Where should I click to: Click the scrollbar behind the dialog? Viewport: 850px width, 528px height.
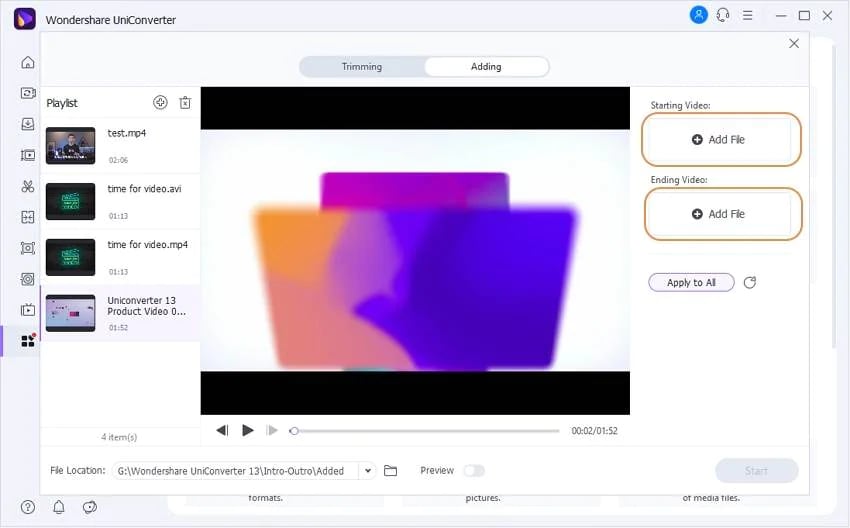pos(834,195)
